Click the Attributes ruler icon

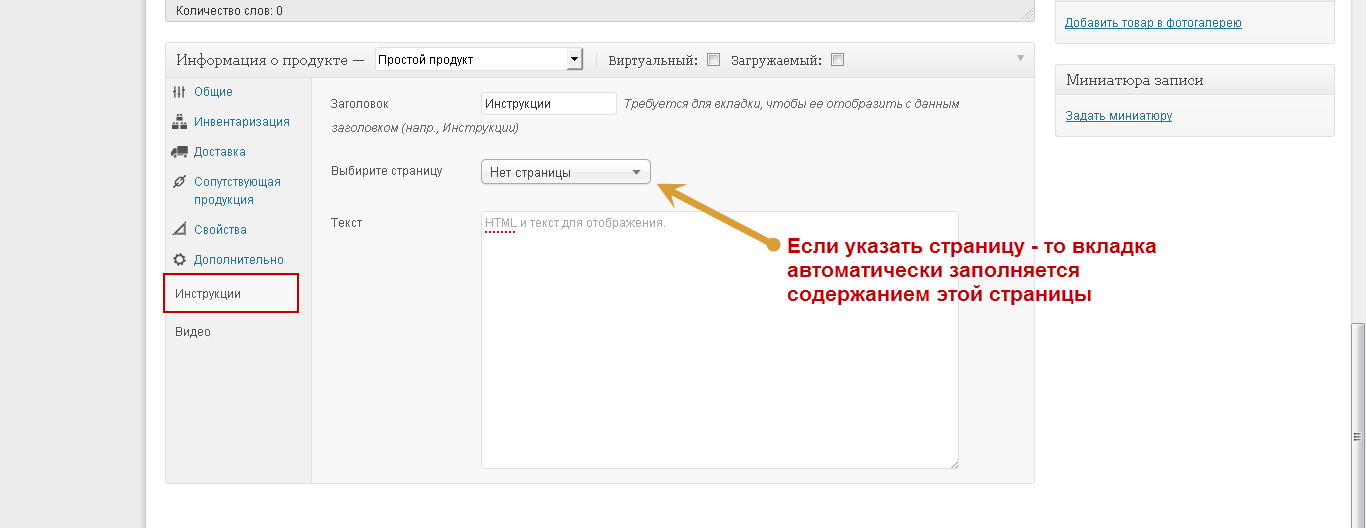(x=179, y=230)
